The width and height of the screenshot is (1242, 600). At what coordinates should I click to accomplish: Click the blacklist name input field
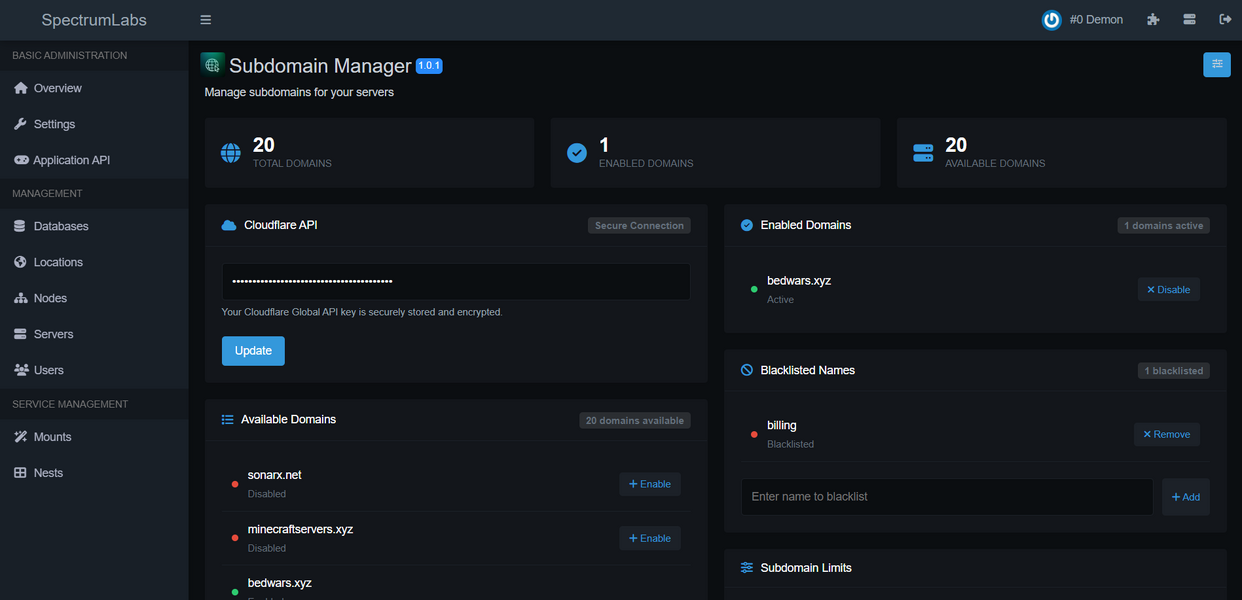coord(946,496)
